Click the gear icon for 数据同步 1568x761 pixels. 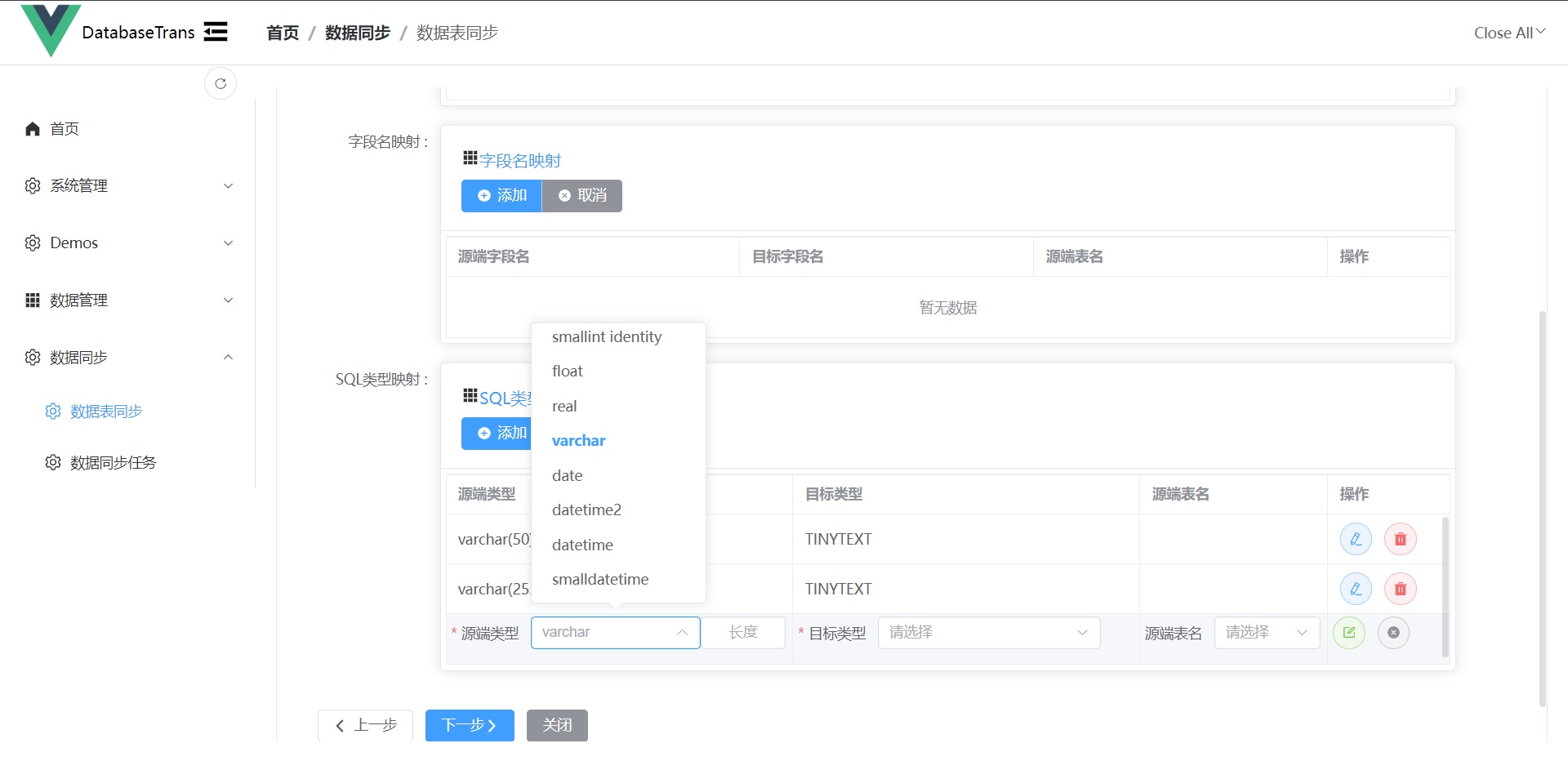(33, 358)
